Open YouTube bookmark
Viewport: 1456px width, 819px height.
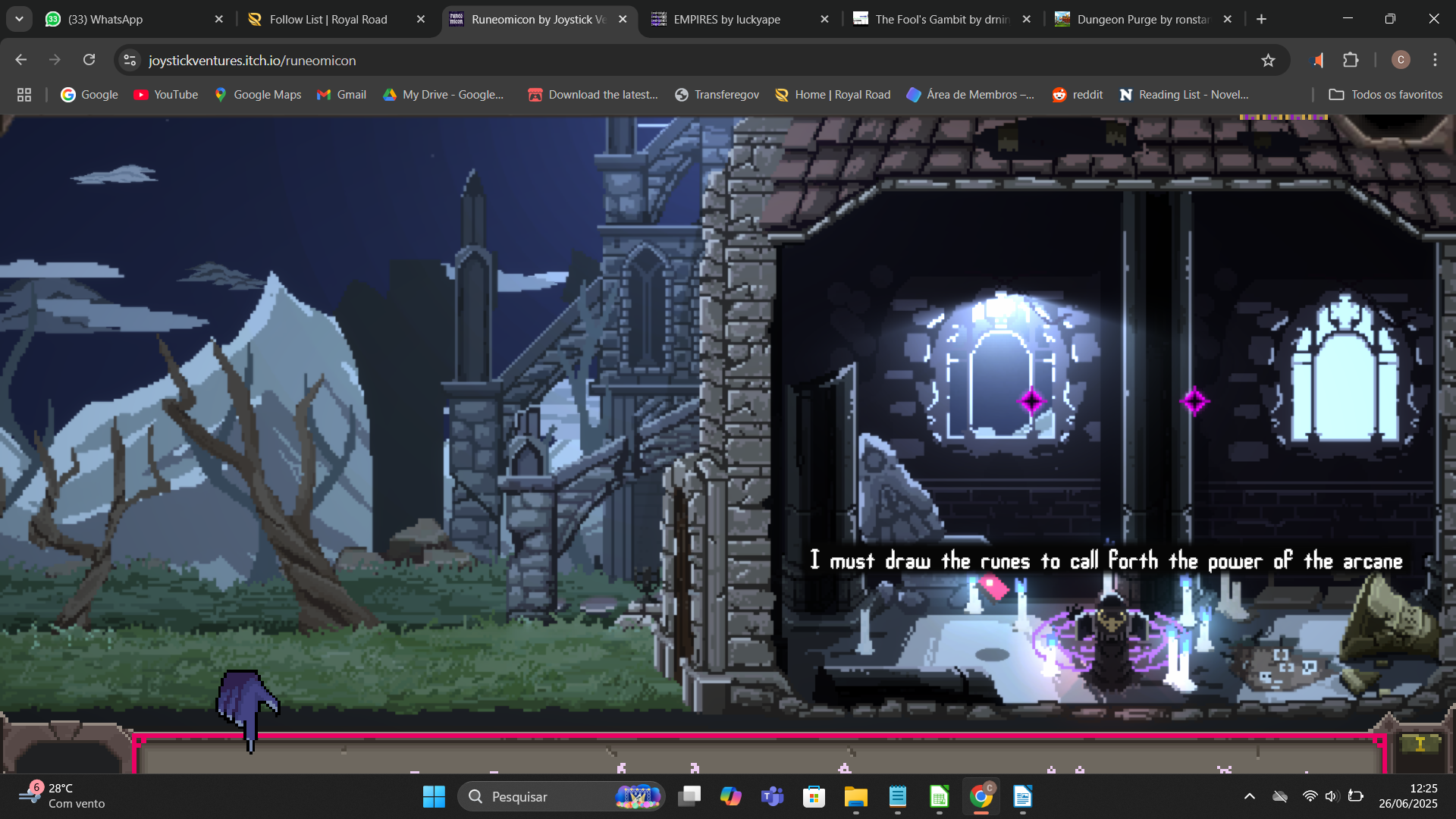point(165,95)
